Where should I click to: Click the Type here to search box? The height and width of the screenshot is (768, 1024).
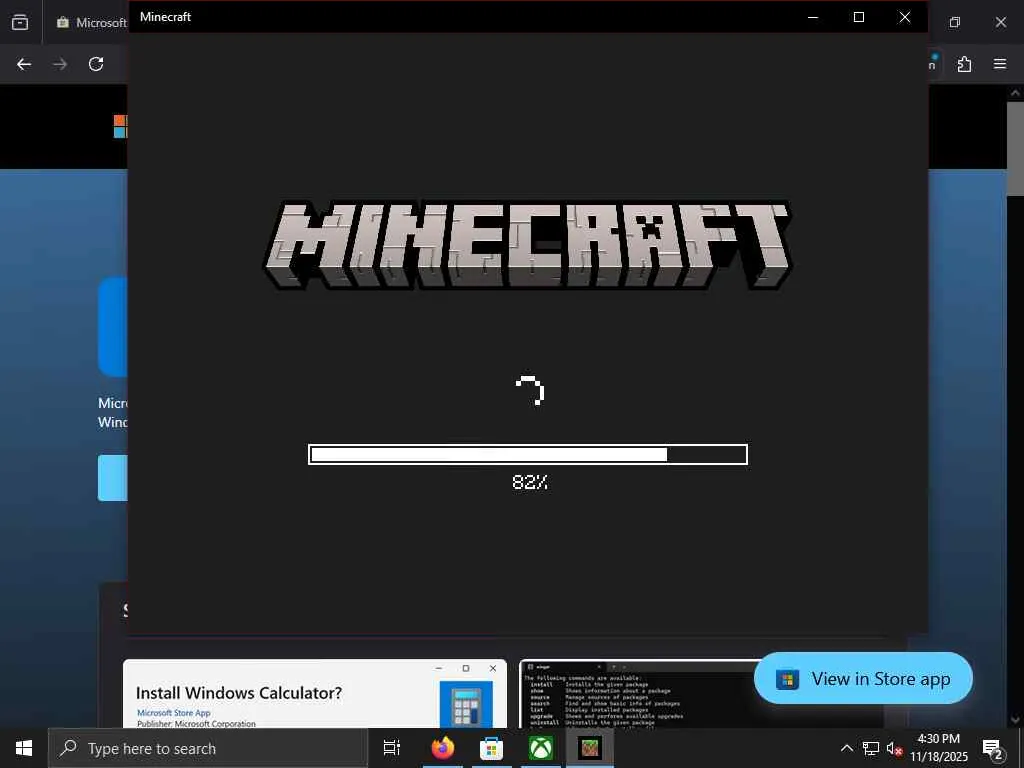pos(208,748)
